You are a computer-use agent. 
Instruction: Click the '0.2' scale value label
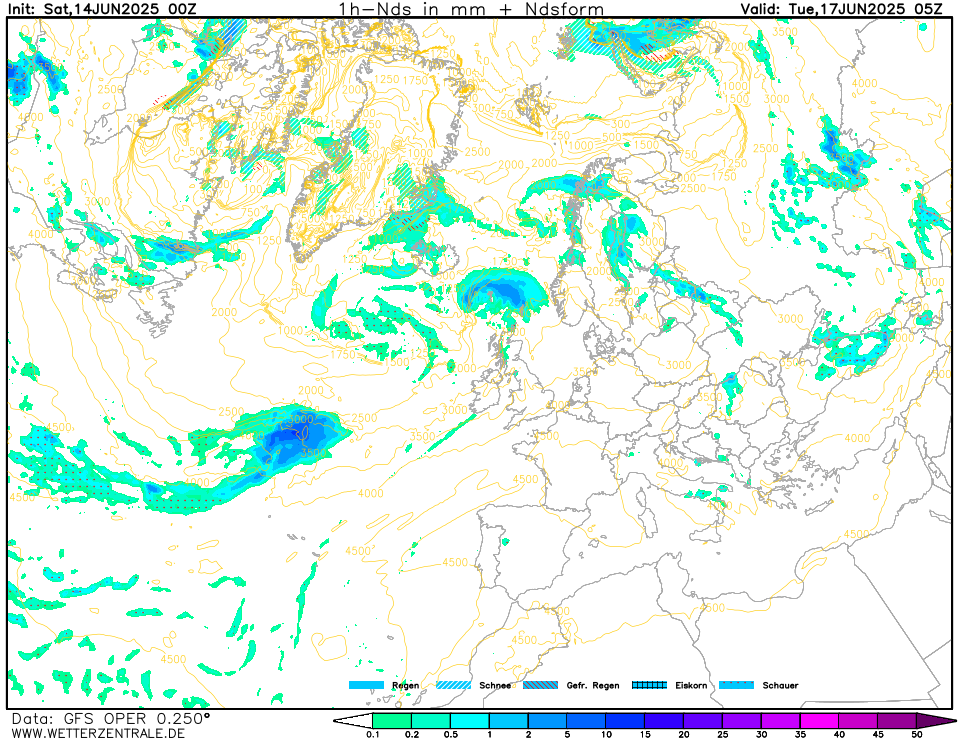click(x=412, y=735)
